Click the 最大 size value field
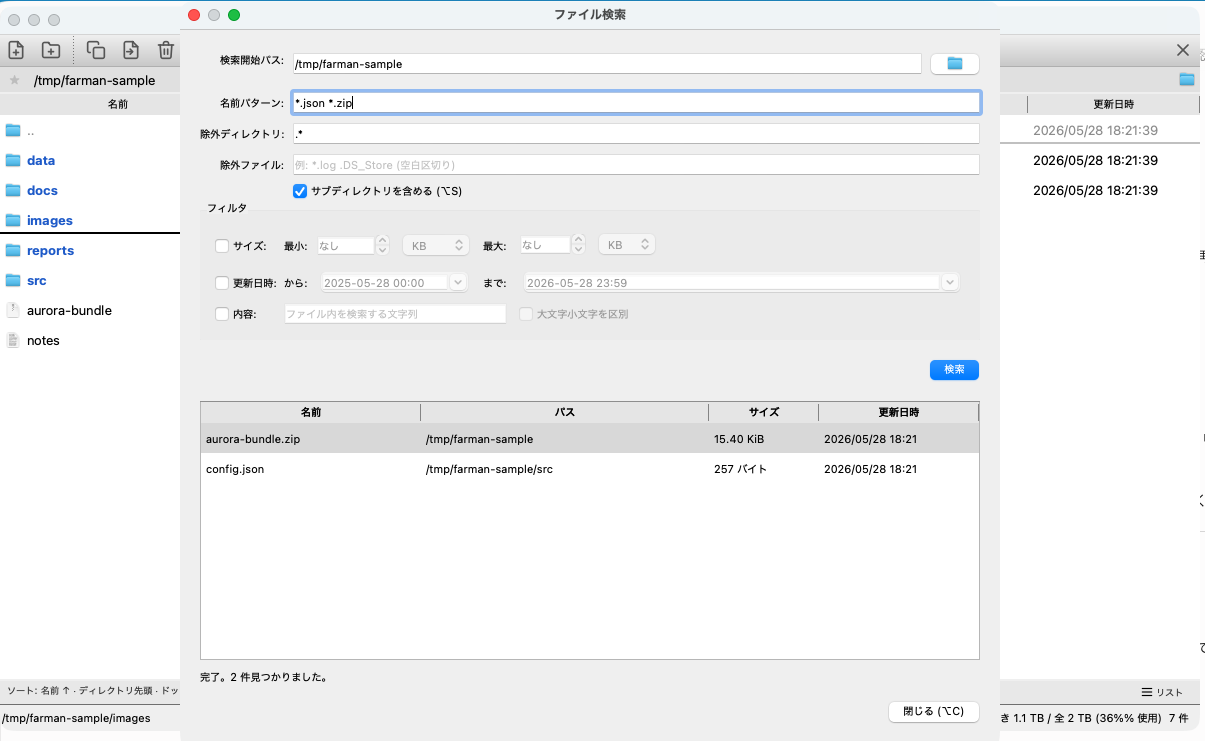 [544, 245]
